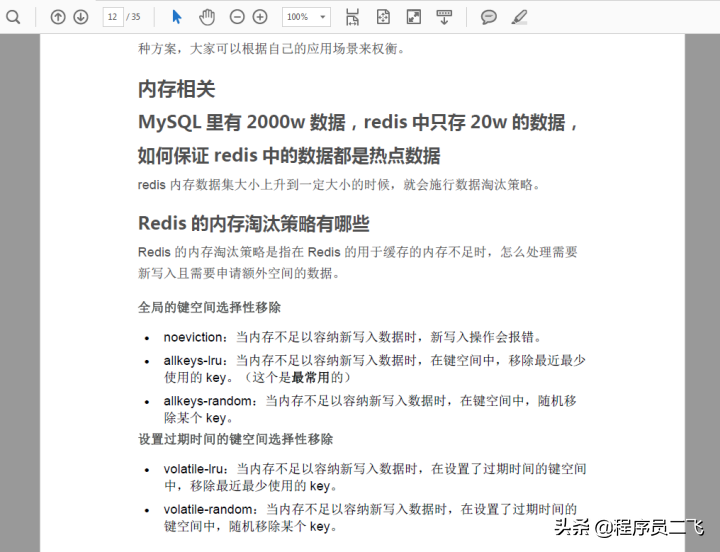Click the read mode download-arrow icon
Viewport: 720px width, 552px height.
(444, 17)
